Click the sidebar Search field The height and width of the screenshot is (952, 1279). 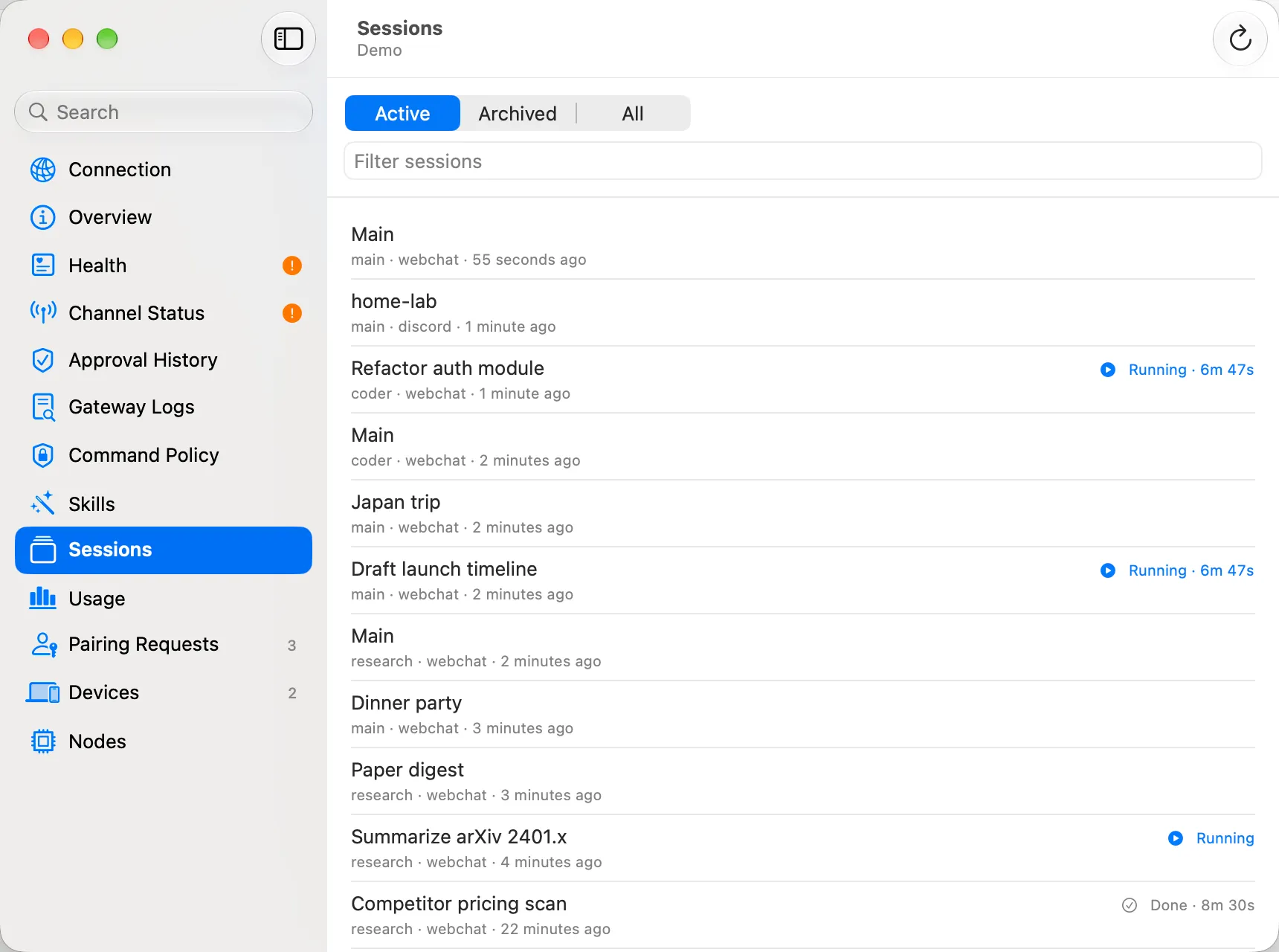[164, 112]
